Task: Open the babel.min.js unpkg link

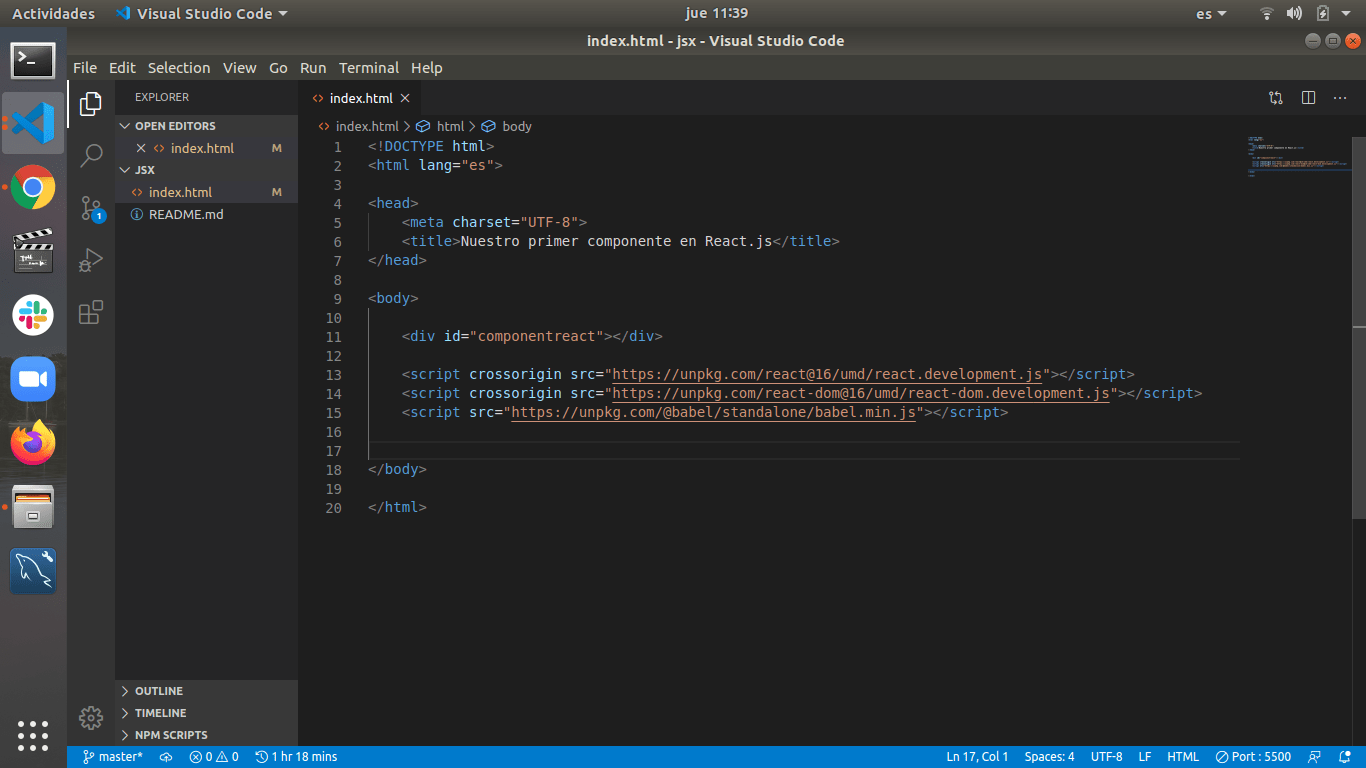Action: pyautogui.click(x=713, y=412)
